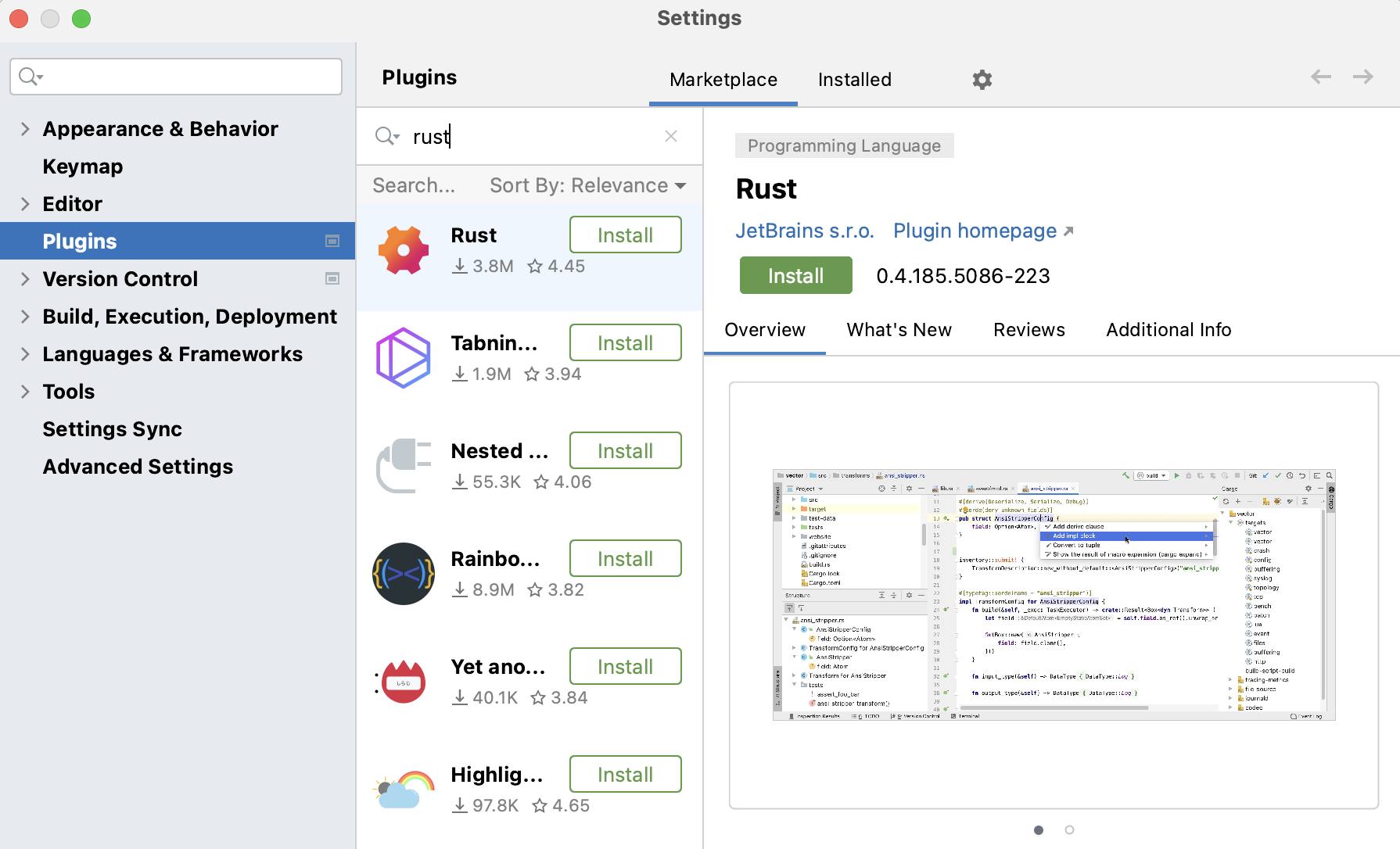Navigate forward with the right arrow
The image size is (1400, 849).
pyautogui.click(x=1362, y=77)
